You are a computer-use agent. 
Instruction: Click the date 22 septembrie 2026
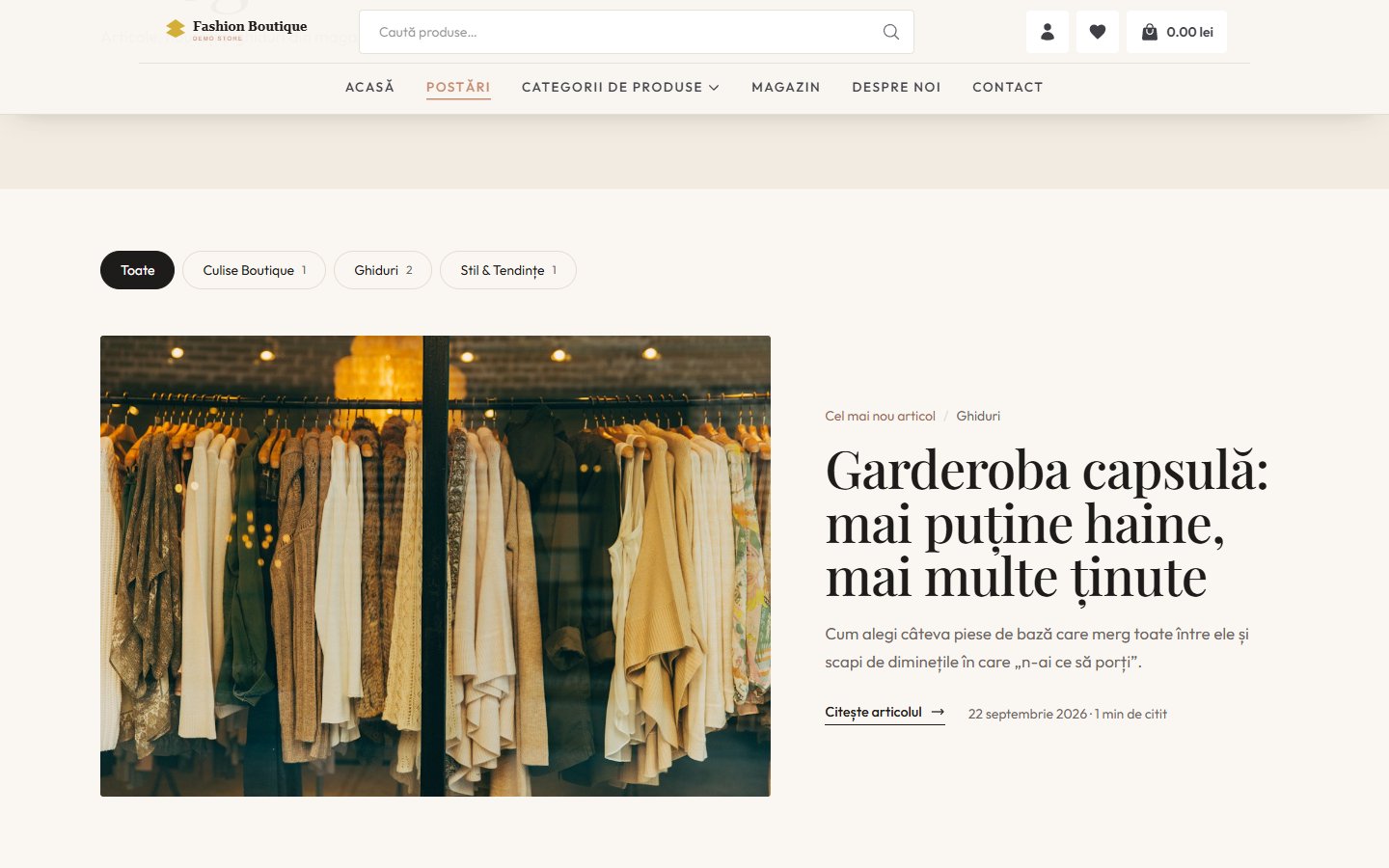1027,714
